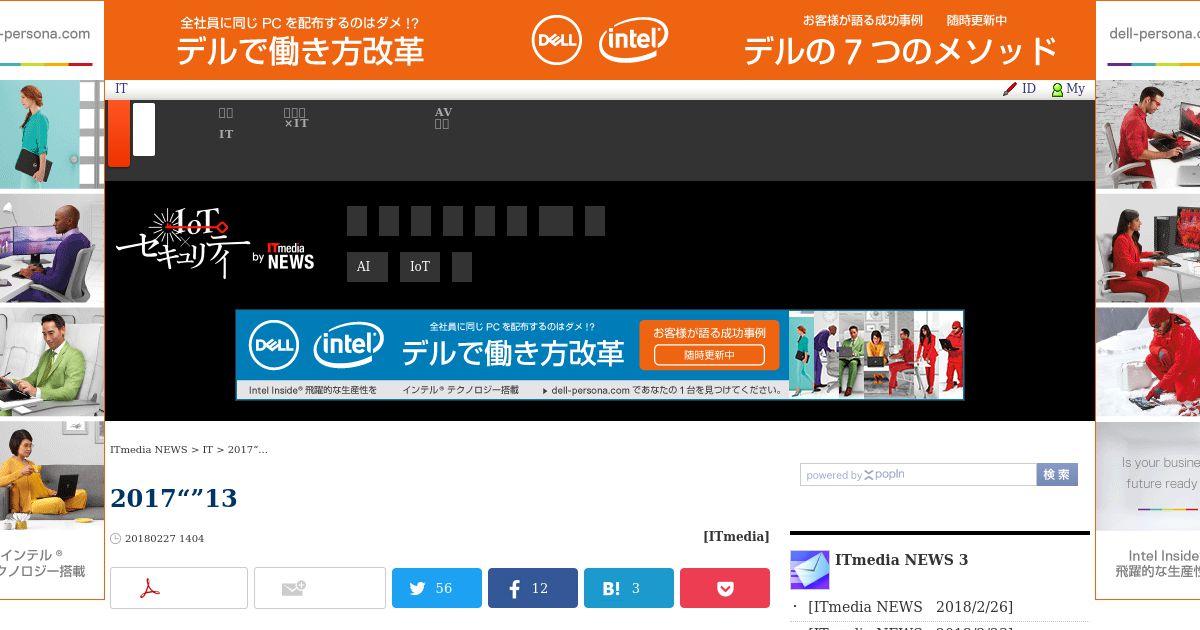Click the ITmedia NEWS logo in the header

tap(290, 255)
